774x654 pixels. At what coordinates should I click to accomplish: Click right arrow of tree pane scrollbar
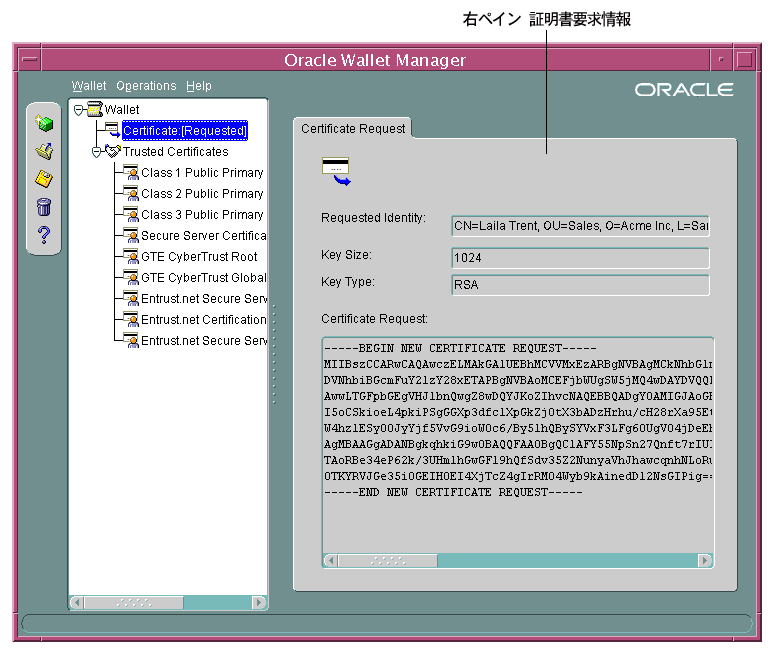coord(259,602)
